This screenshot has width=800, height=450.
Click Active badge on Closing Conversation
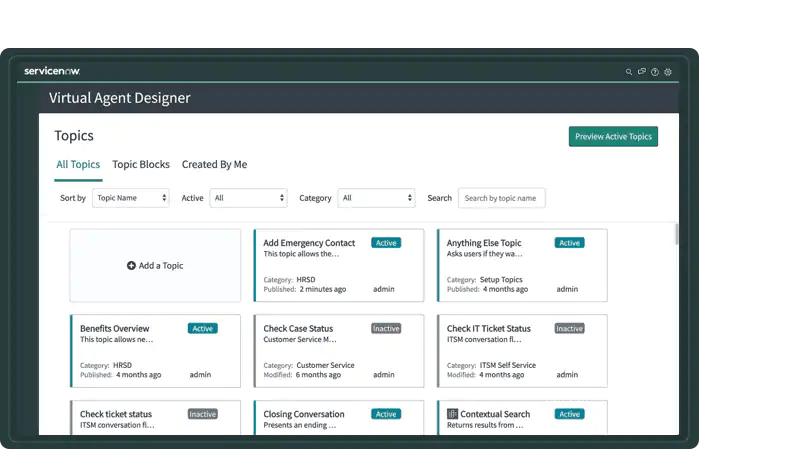click(x=386, y=414)
